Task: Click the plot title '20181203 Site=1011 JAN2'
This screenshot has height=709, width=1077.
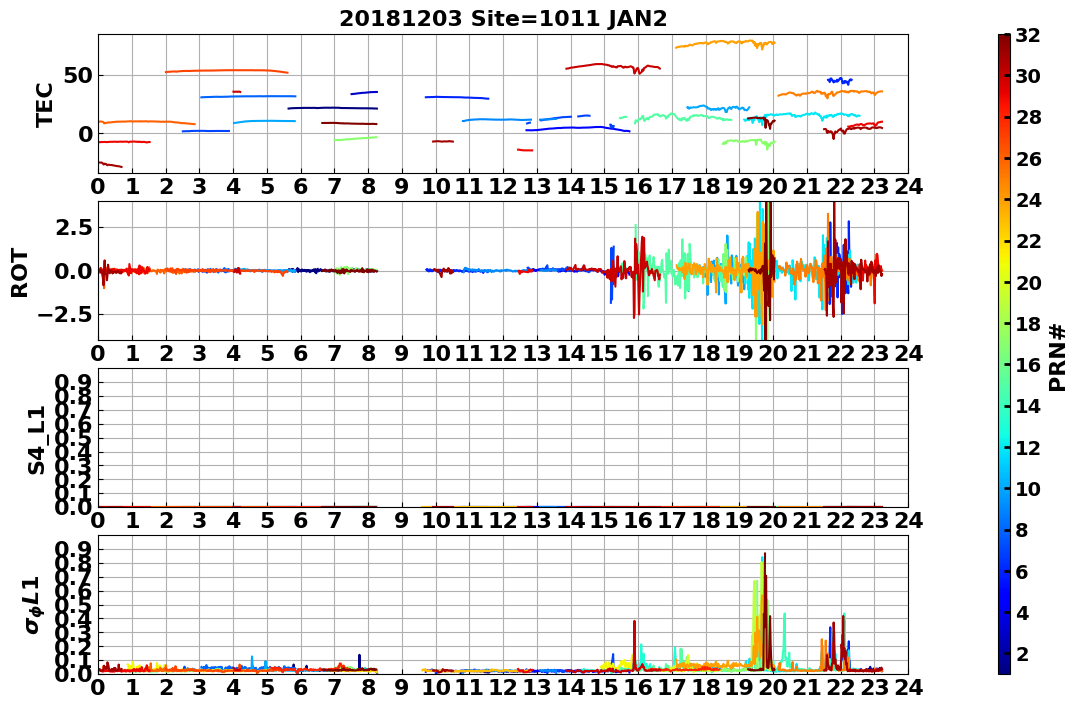Action: [x=503, y=18]
